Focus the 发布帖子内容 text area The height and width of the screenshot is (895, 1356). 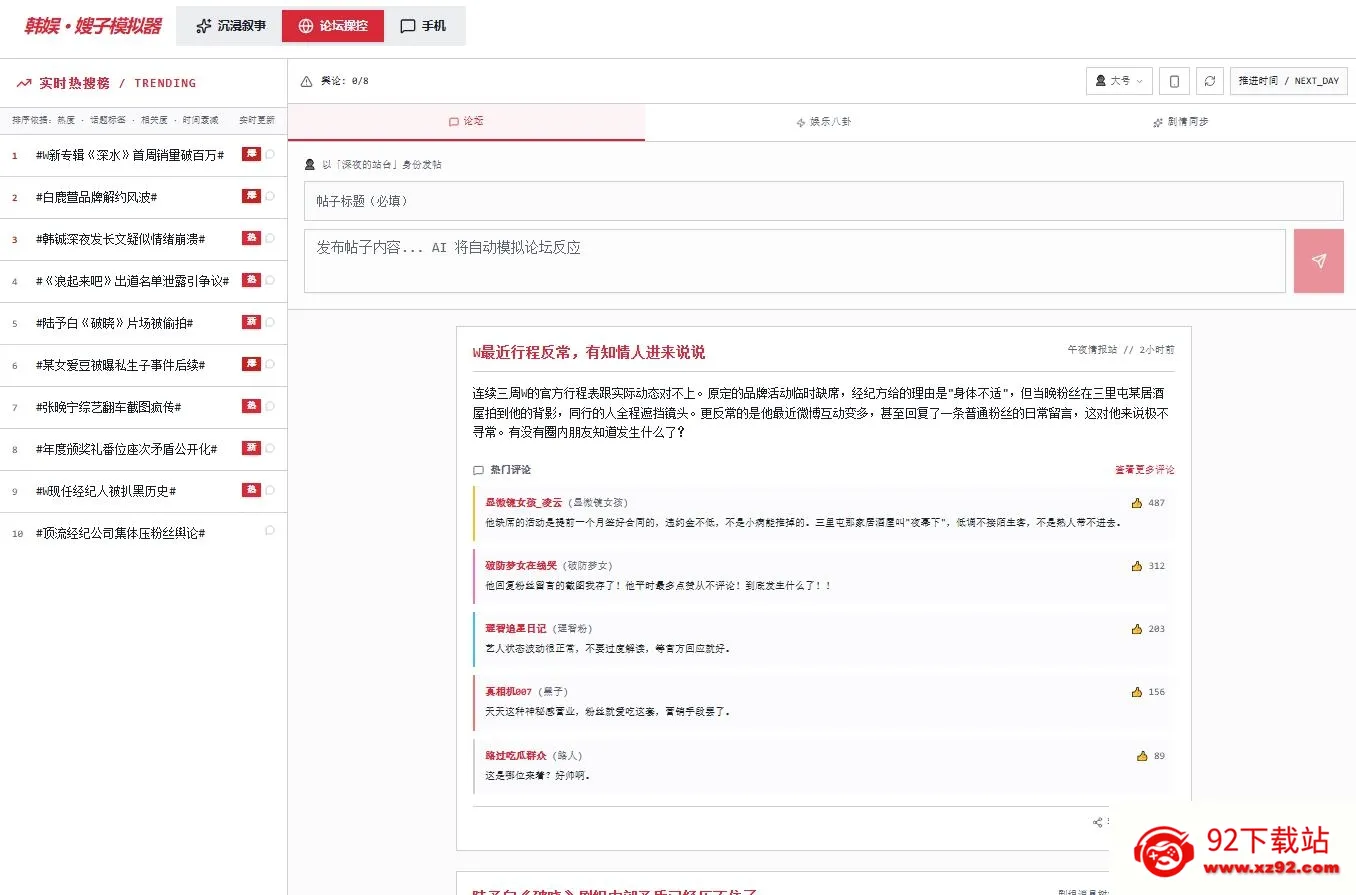794,261
